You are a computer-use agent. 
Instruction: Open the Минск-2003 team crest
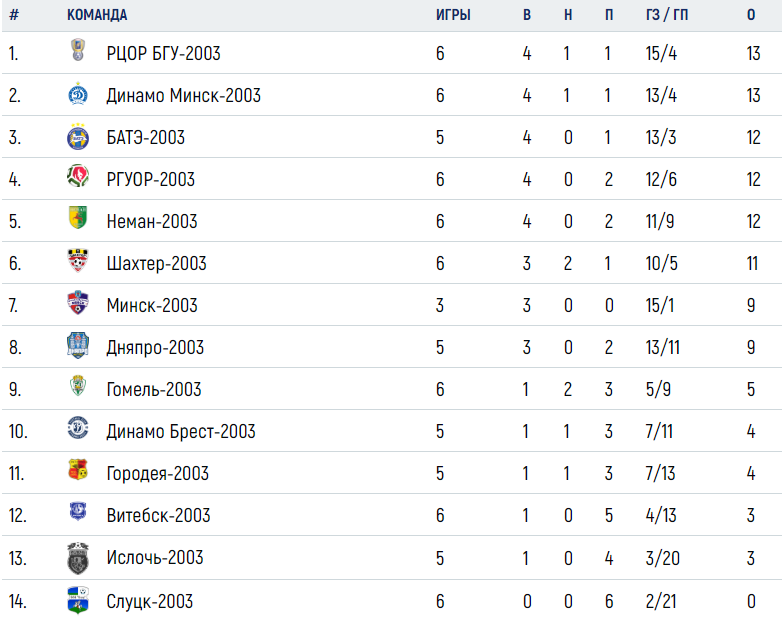(x=78, y=302)
